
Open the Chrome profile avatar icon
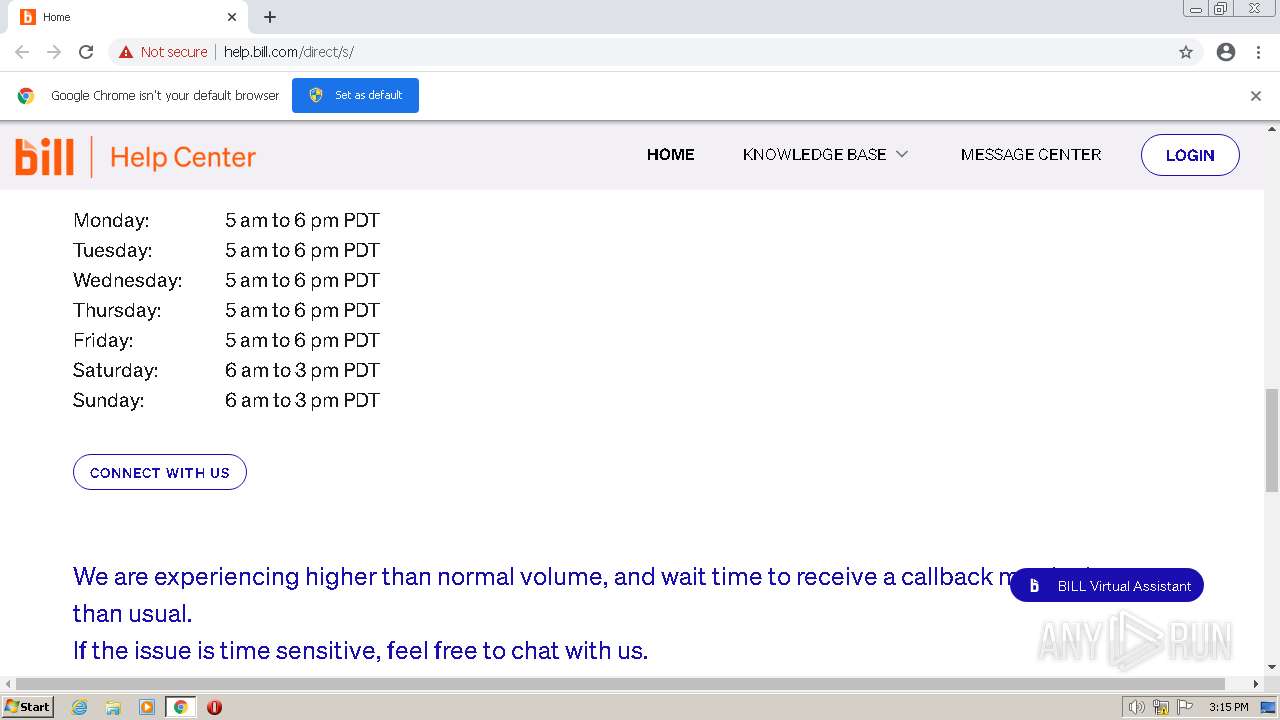tap(1226, 52)
